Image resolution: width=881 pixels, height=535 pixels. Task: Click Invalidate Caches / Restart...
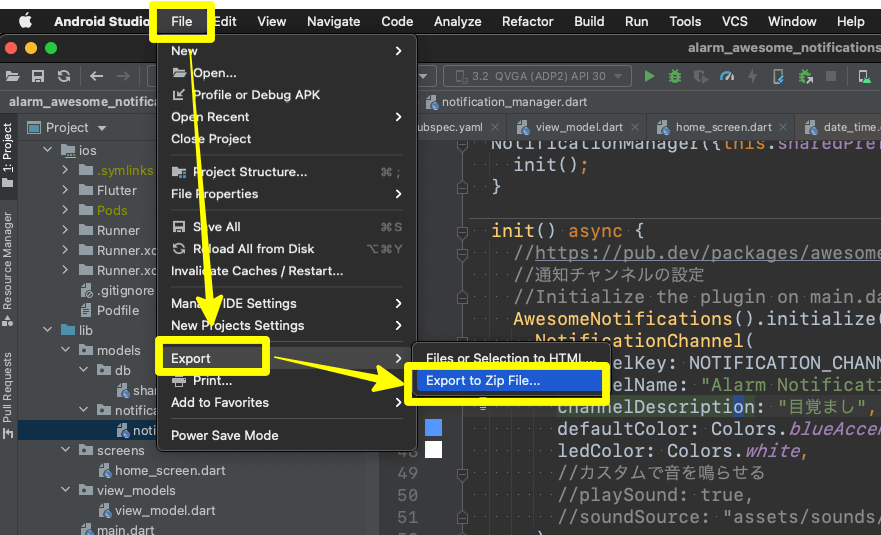click(x=287, y=271)
